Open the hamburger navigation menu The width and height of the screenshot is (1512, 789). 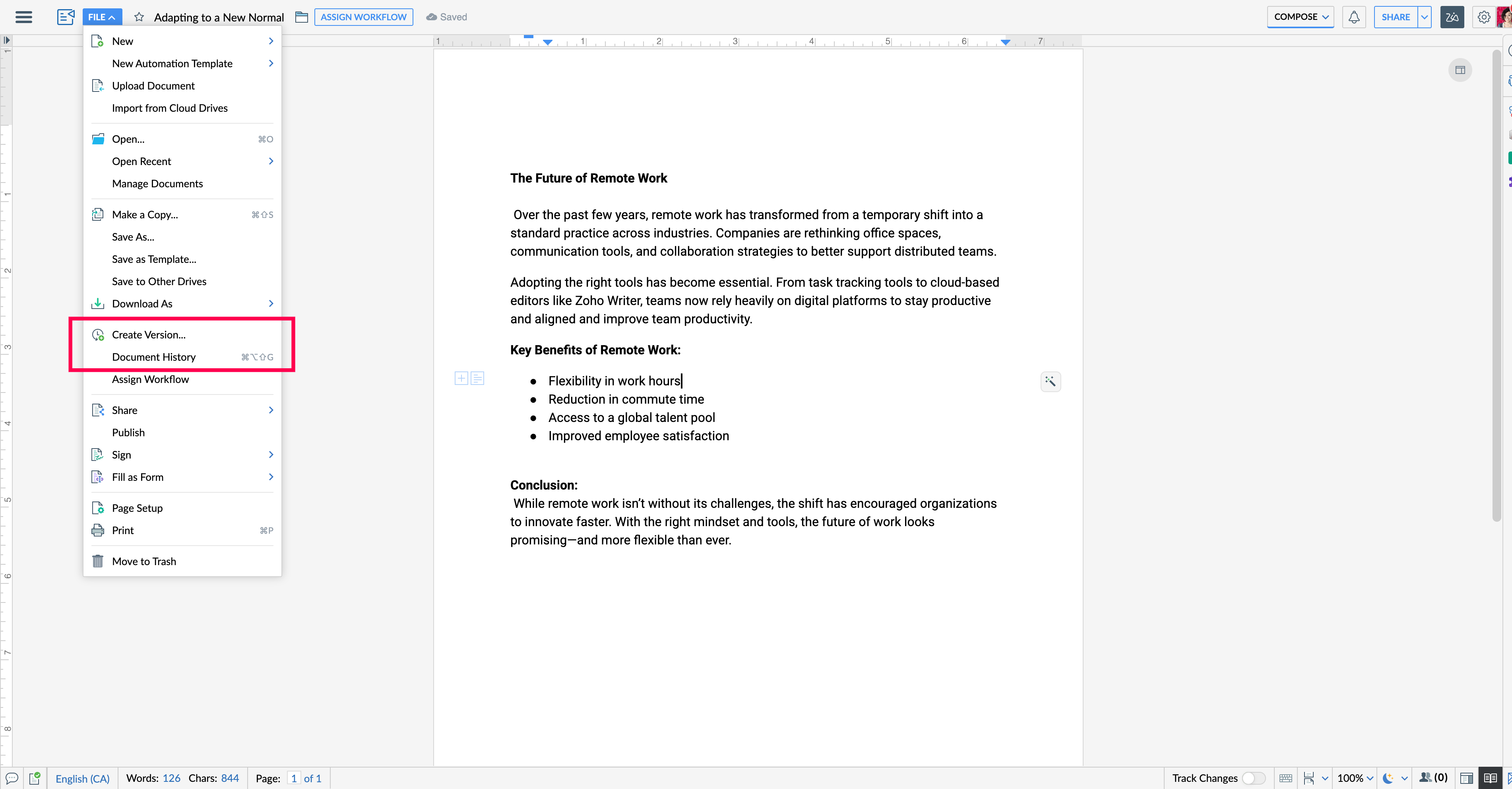23,17
